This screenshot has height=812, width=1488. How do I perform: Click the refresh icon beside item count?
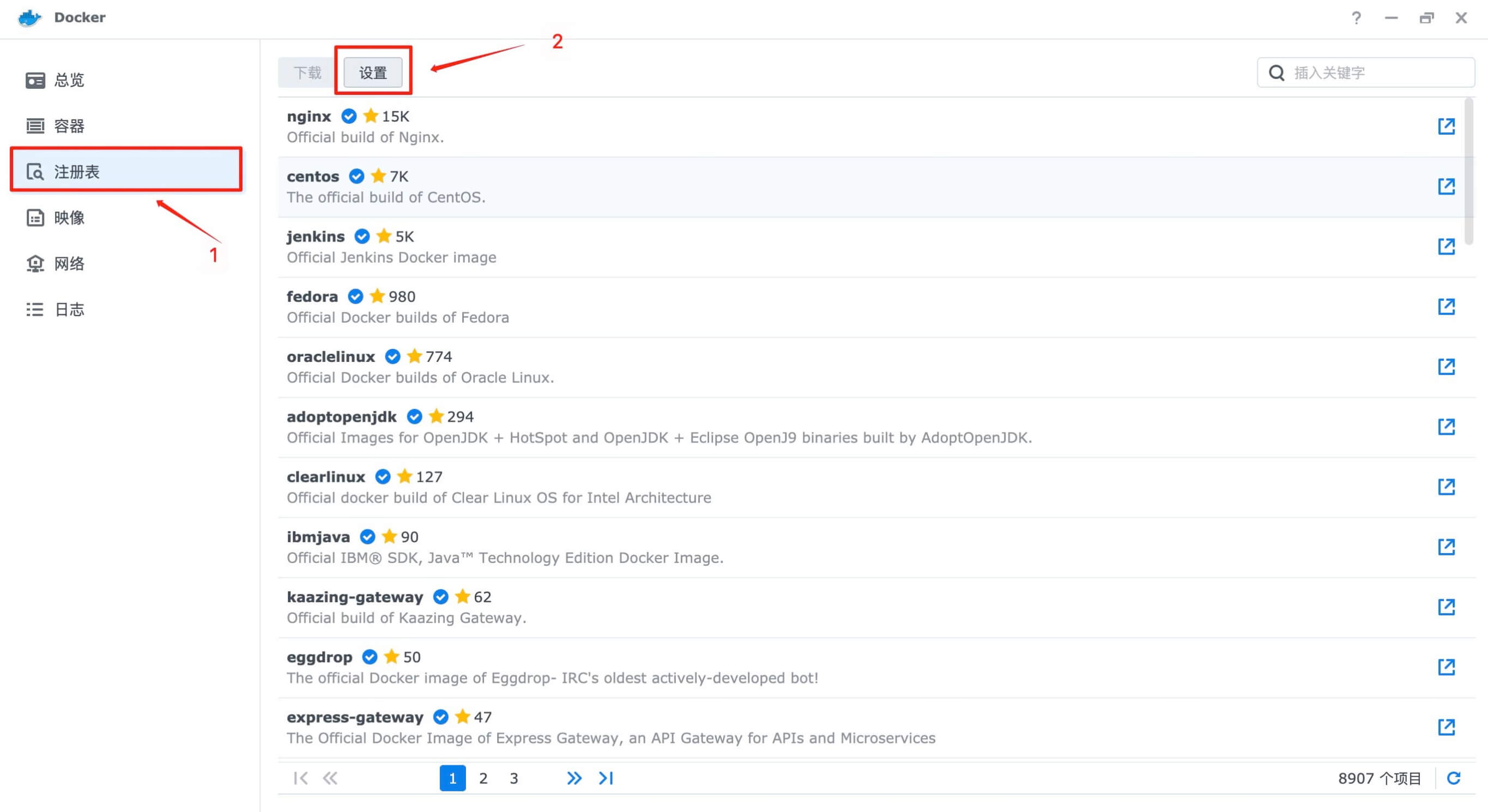1453,779
